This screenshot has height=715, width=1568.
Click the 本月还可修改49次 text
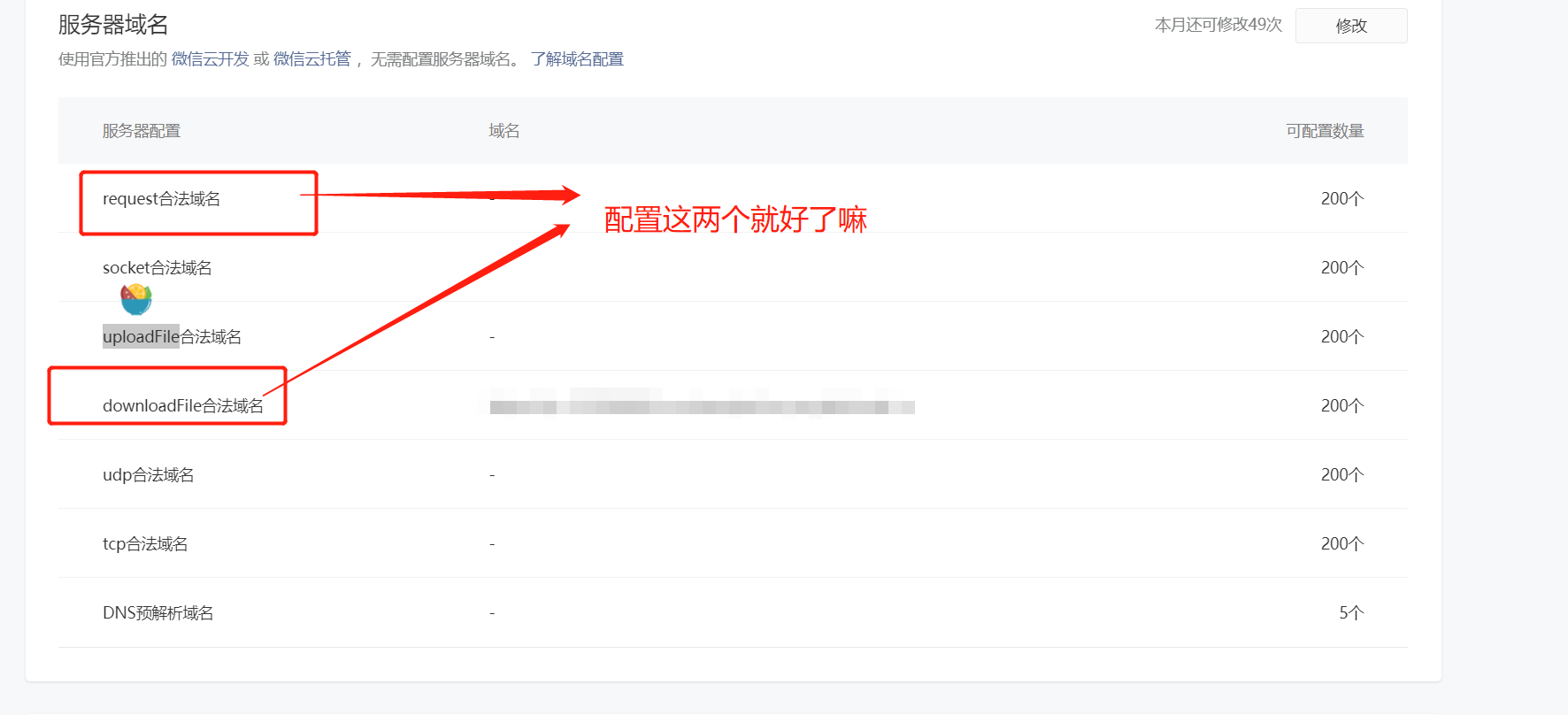1218,25
